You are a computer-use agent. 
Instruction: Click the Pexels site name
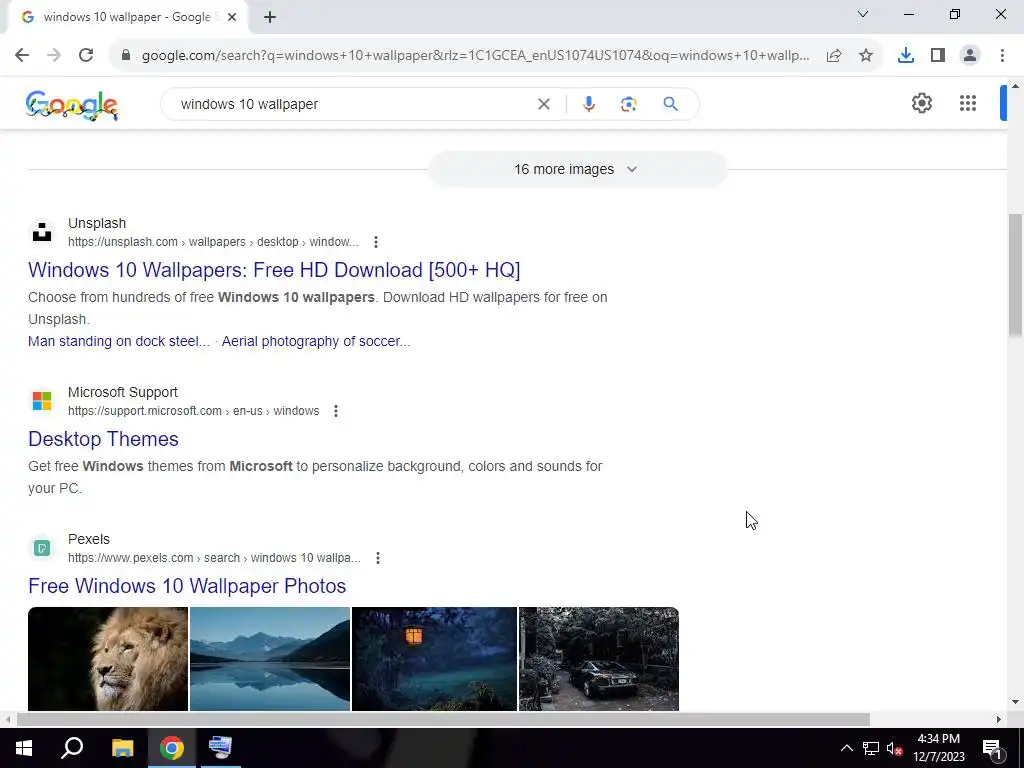click(x=89, y=539)
